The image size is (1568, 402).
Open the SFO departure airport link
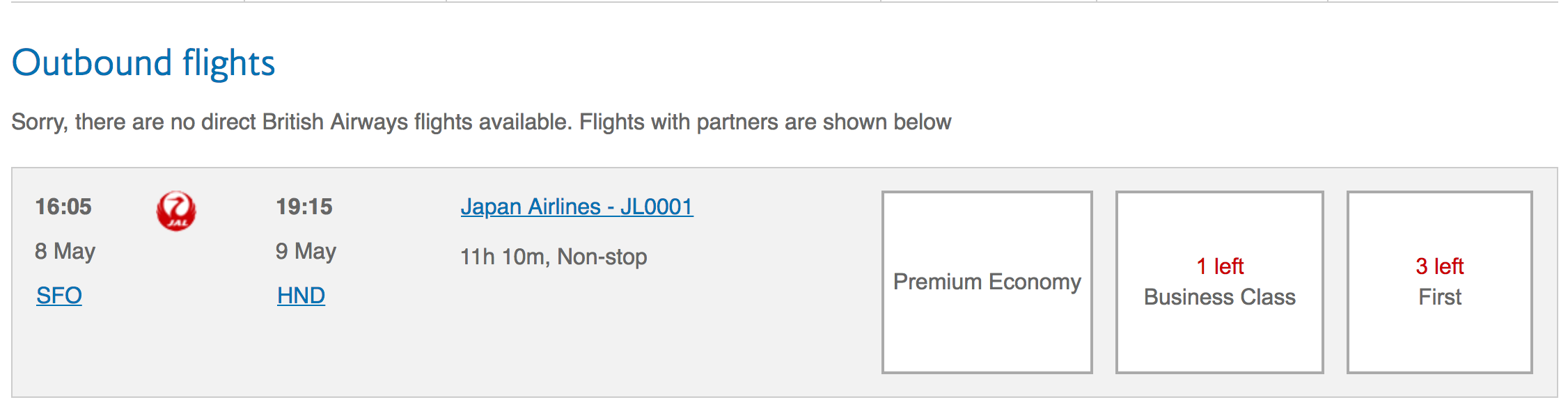click(x=59, y=296)
